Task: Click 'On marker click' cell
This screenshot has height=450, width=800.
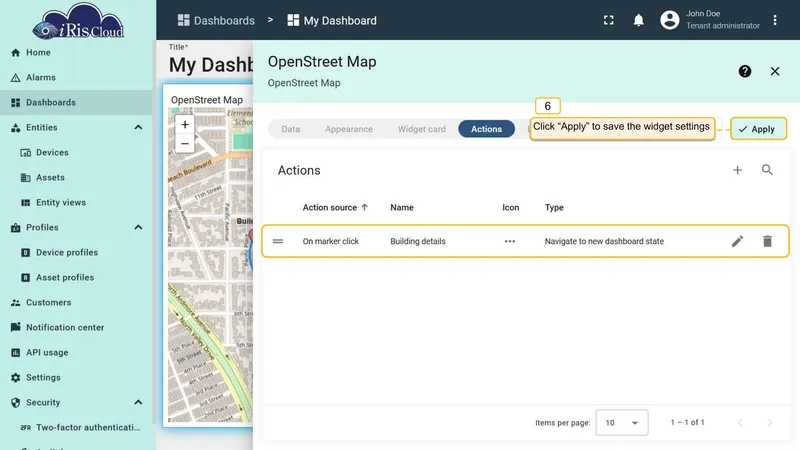Action: coord(331,241)
